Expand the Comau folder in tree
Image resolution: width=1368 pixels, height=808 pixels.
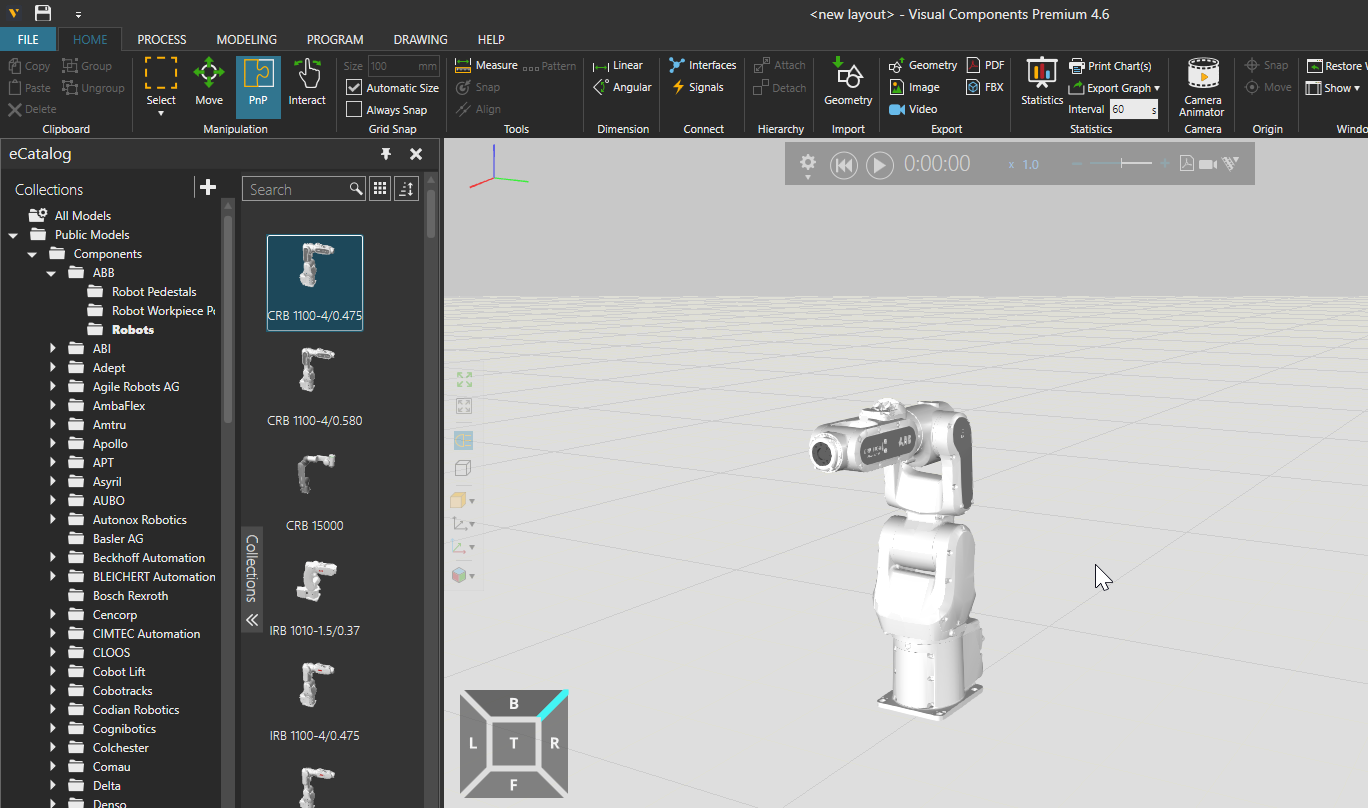click(52, 767)
